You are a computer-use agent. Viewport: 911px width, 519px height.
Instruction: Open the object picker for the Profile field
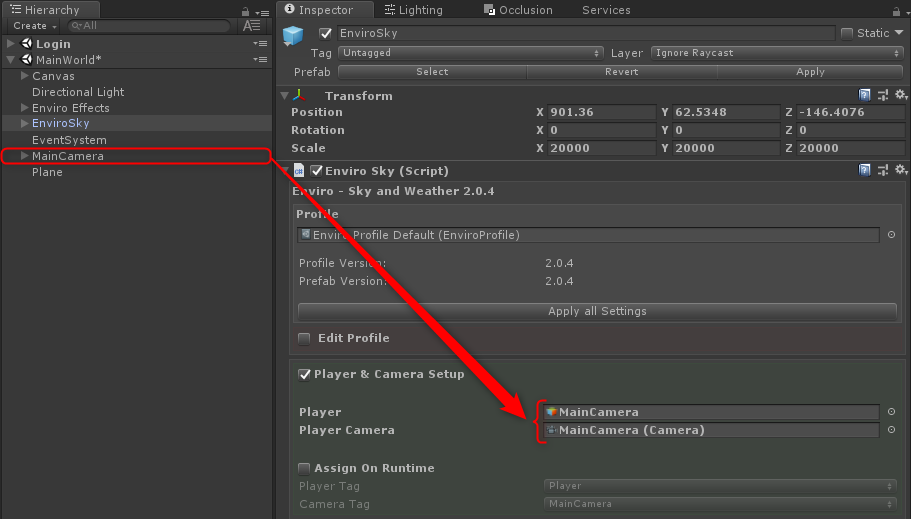(891, 235)
